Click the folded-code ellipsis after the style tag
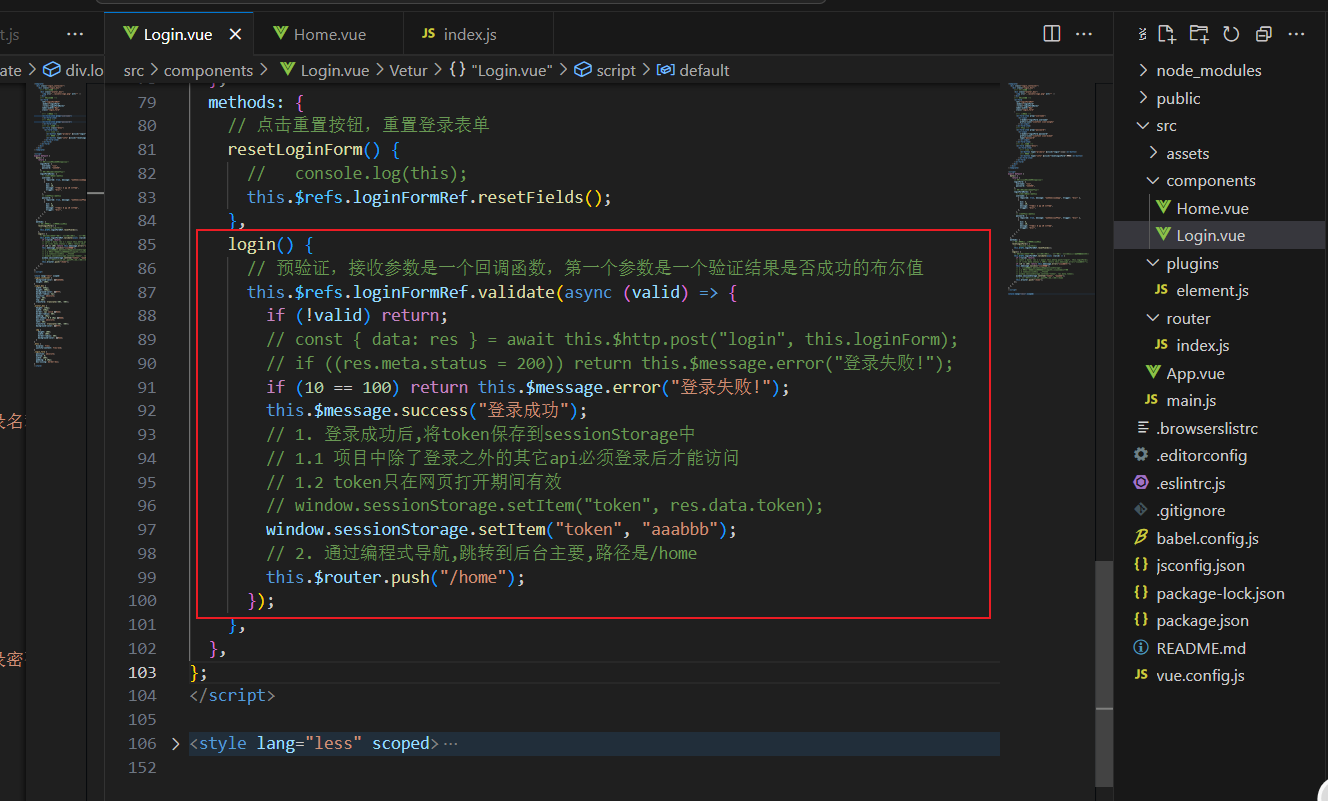The image size is (1328, 801). point(450,743)
